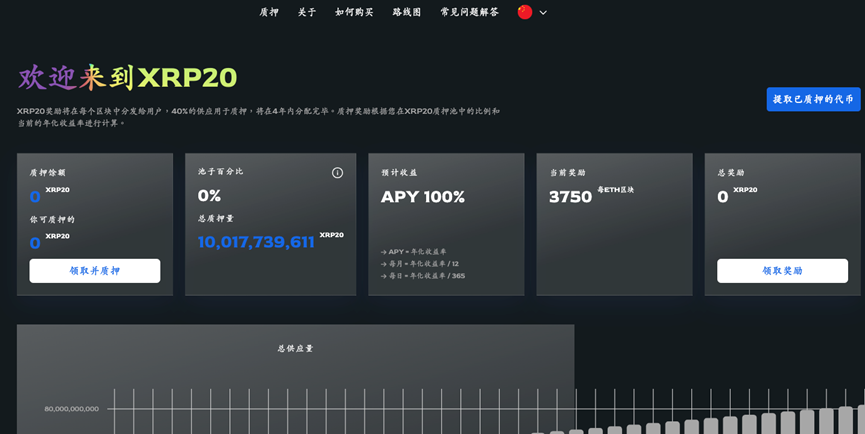
Task: Select the 3750 current reward value
Action: [570, 197]
